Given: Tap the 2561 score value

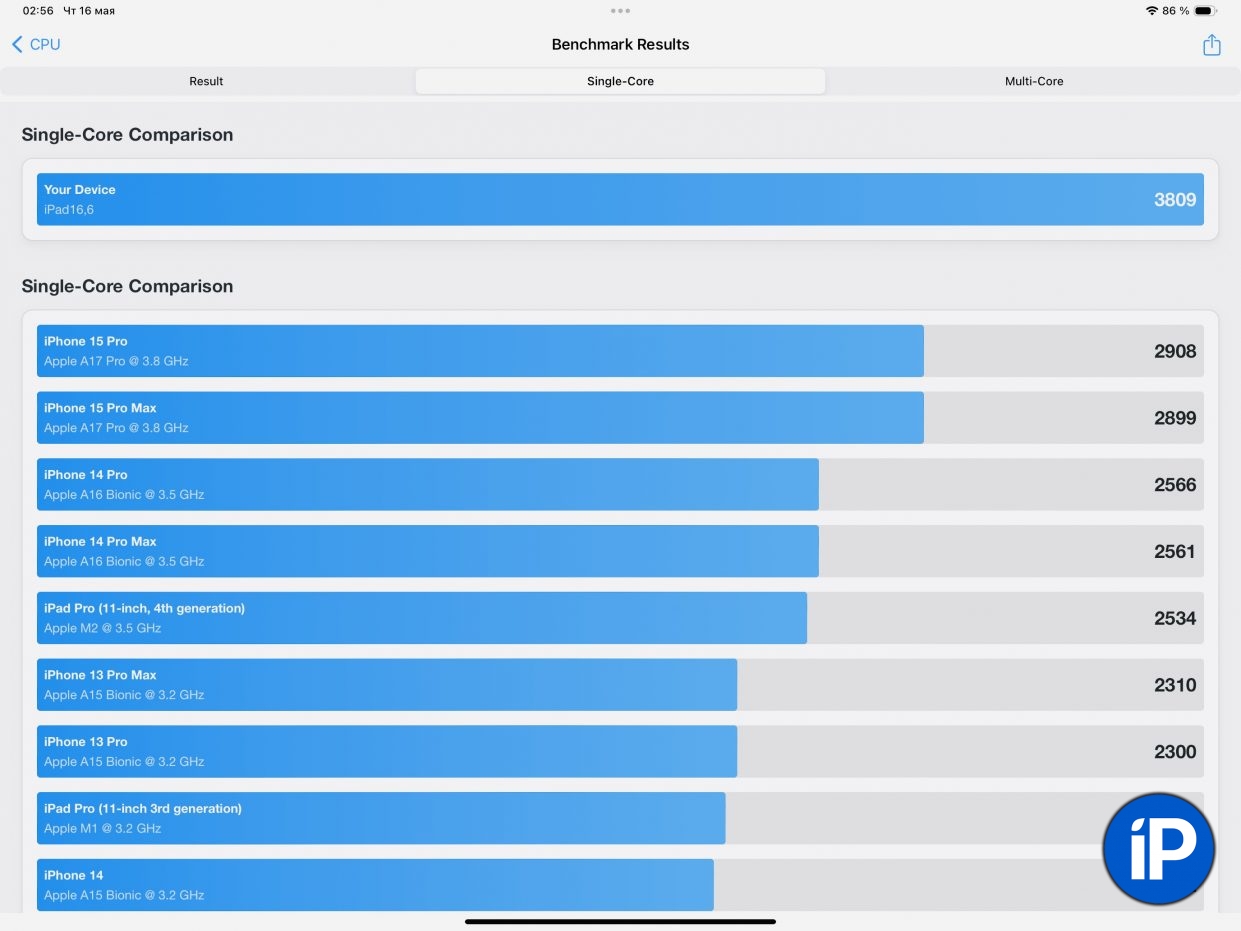Looking at the screenshot, I should coord(1175,551).
